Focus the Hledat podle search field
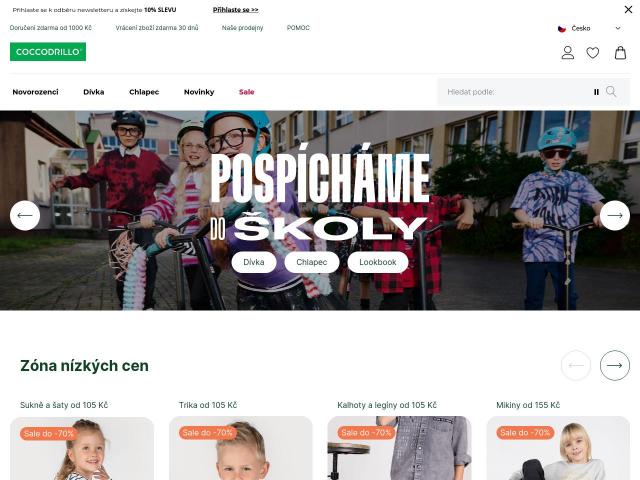The width and height of the screenshot is (640, 480). click(516, 92)
